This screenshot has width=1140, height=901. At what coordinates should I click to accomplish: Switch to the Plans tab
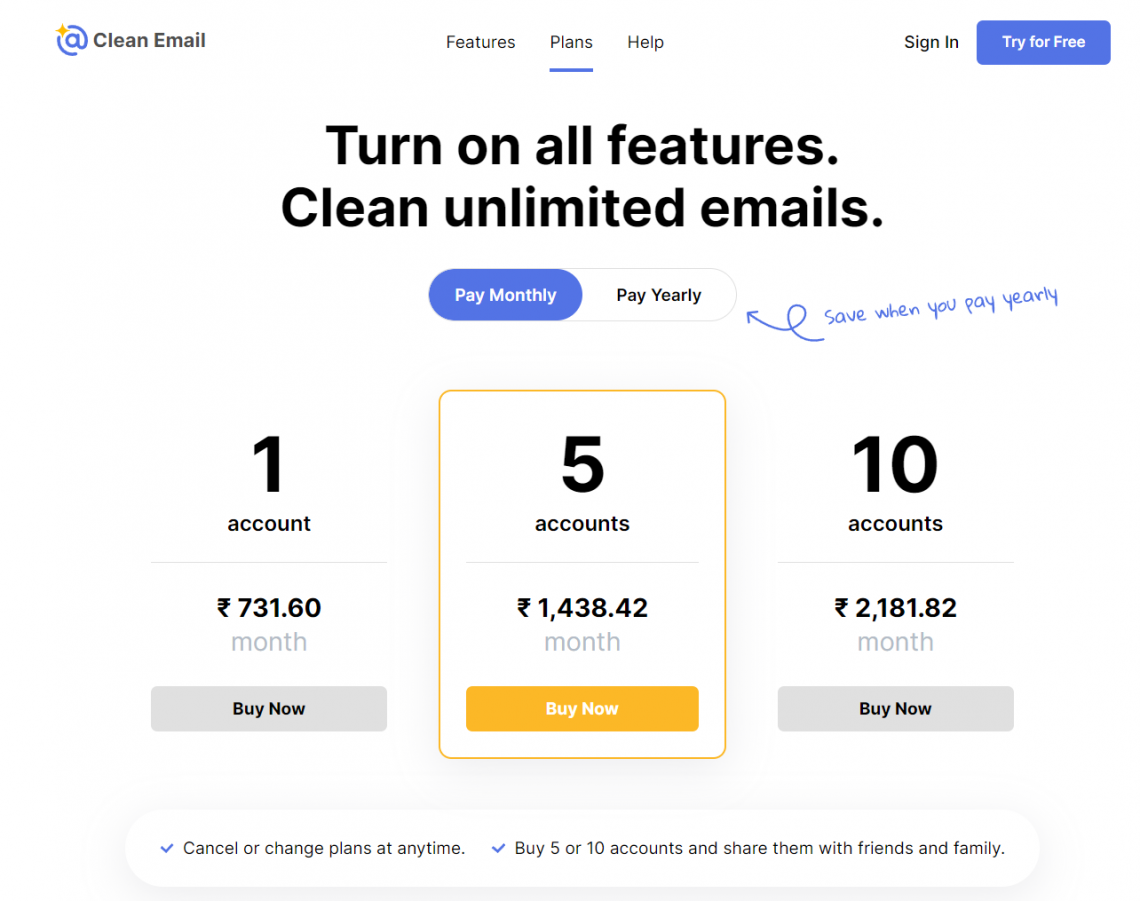(x=571, y=42)
